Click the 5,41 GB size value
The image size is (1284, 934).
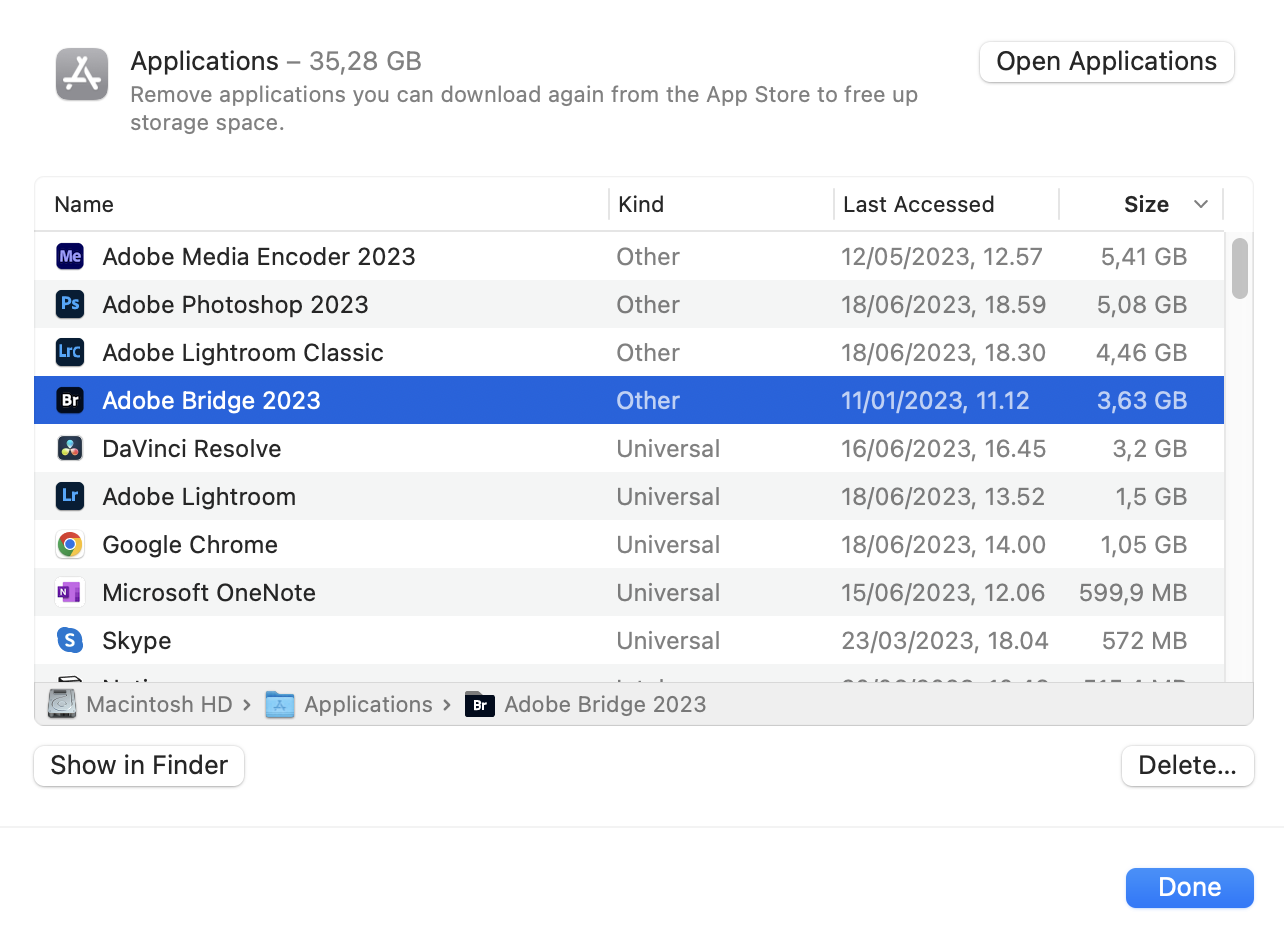pyautogui.click(x=1144, y=257)
